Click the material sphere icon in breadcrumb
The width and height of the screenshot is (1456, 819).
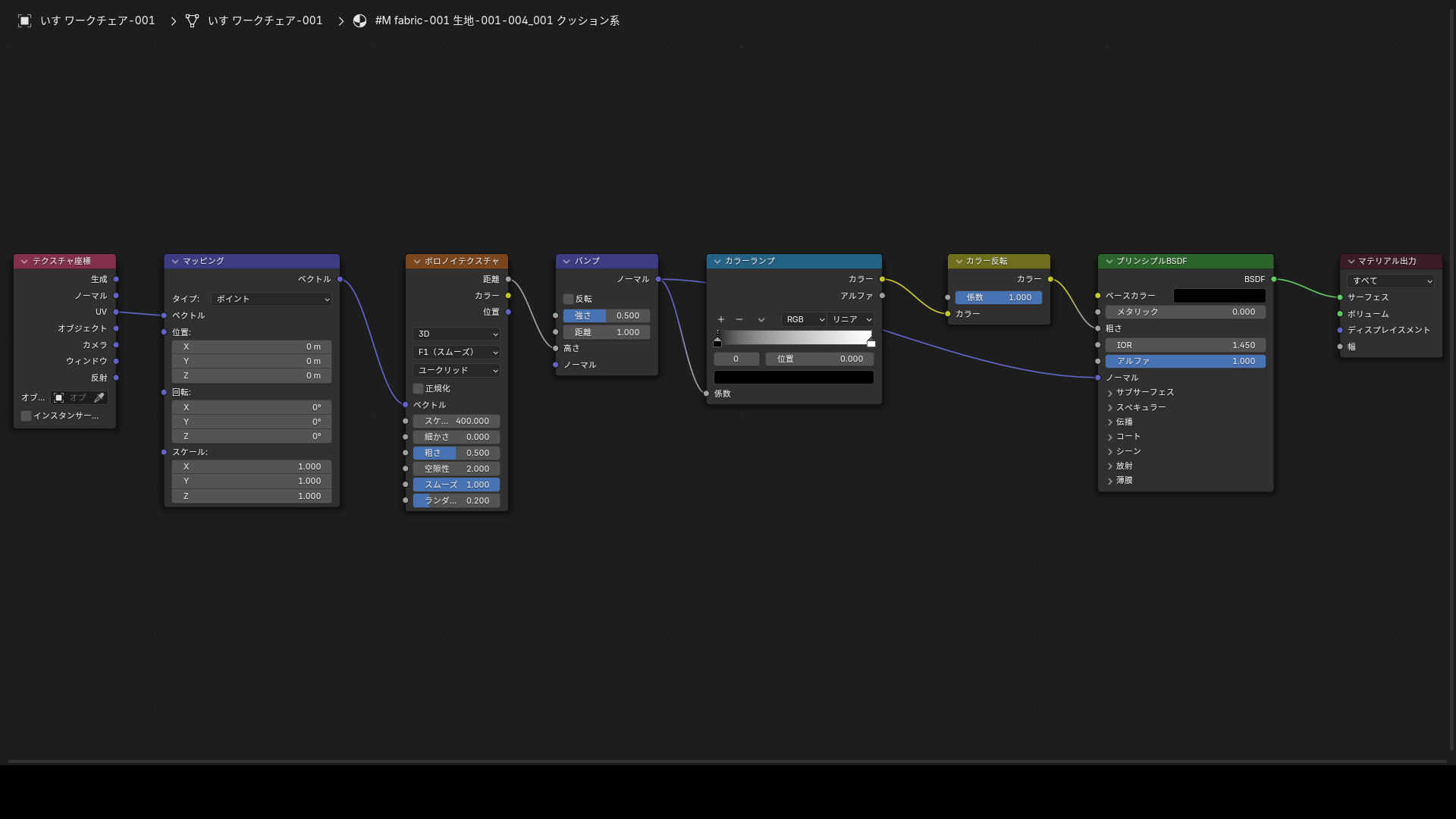point(360,20)
